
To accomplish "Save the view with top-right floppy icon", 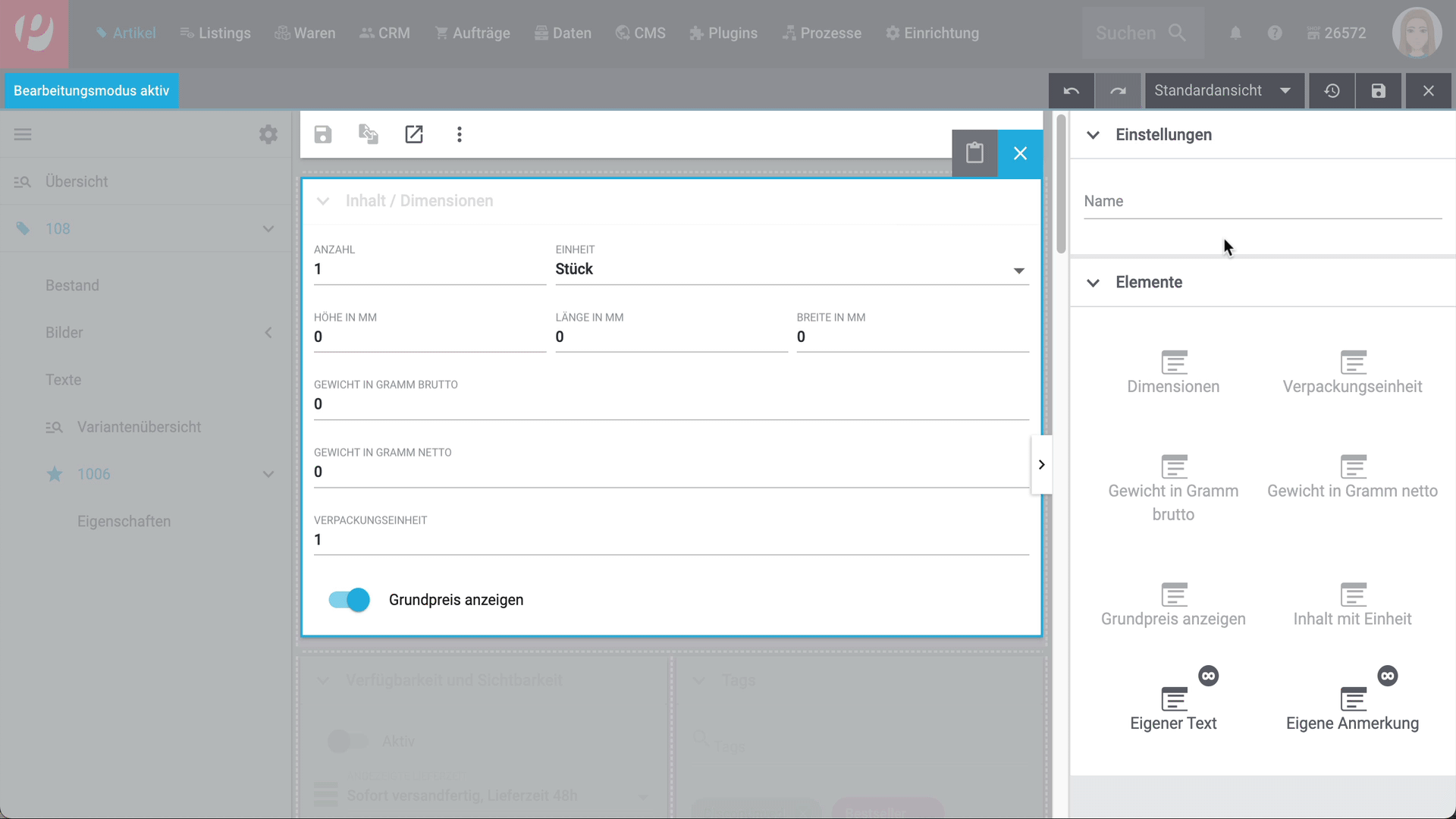I will (x=1378, y=91).
